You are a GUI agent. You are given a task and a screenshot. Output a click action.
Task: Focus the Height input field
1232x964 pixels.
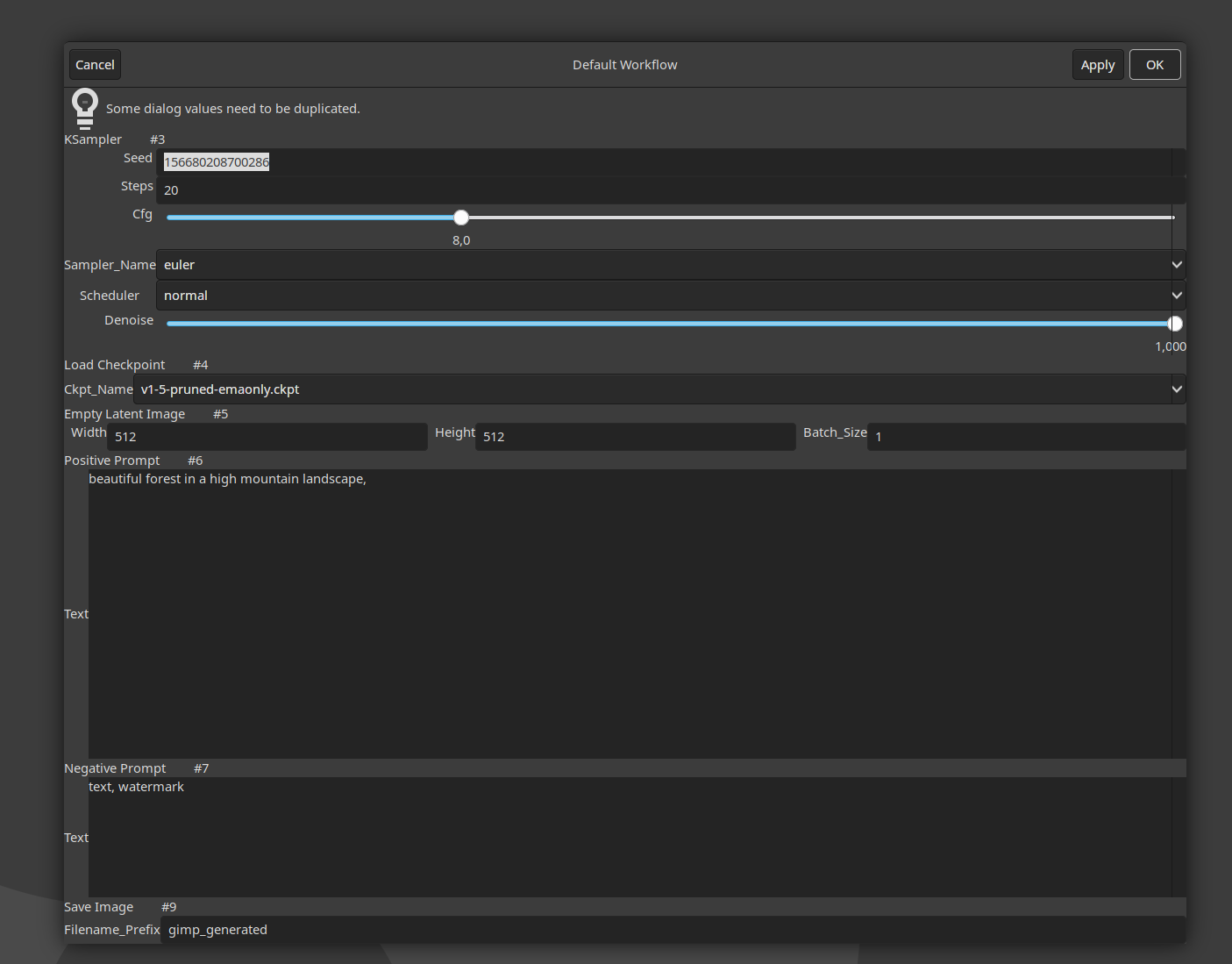(636, 437)
